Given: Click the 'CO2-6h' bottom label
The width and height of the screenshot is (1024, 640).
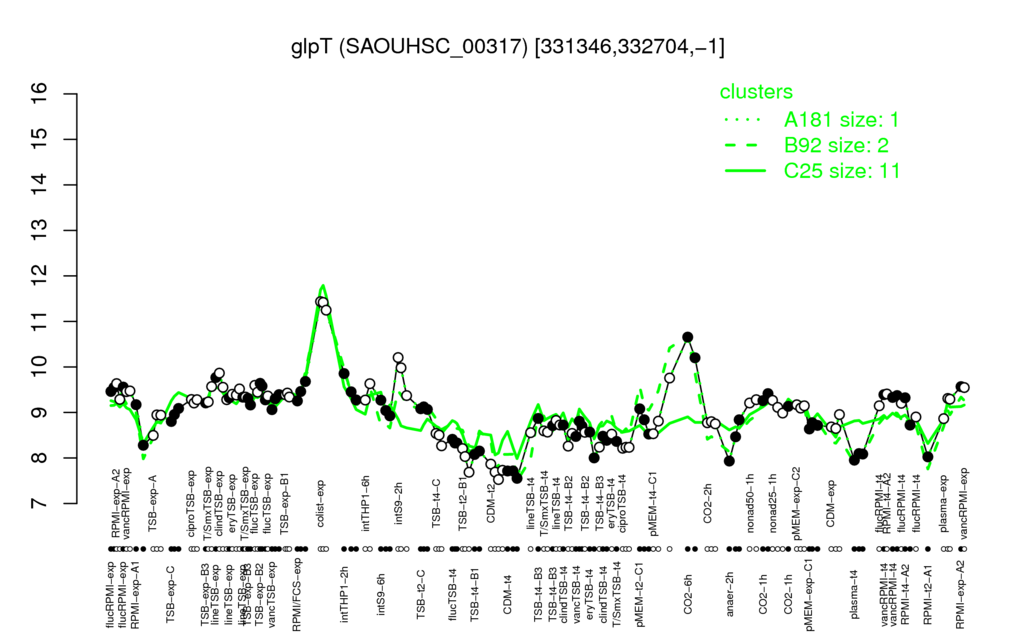Looking at the screenshot, I should click(x=688, y=594).
